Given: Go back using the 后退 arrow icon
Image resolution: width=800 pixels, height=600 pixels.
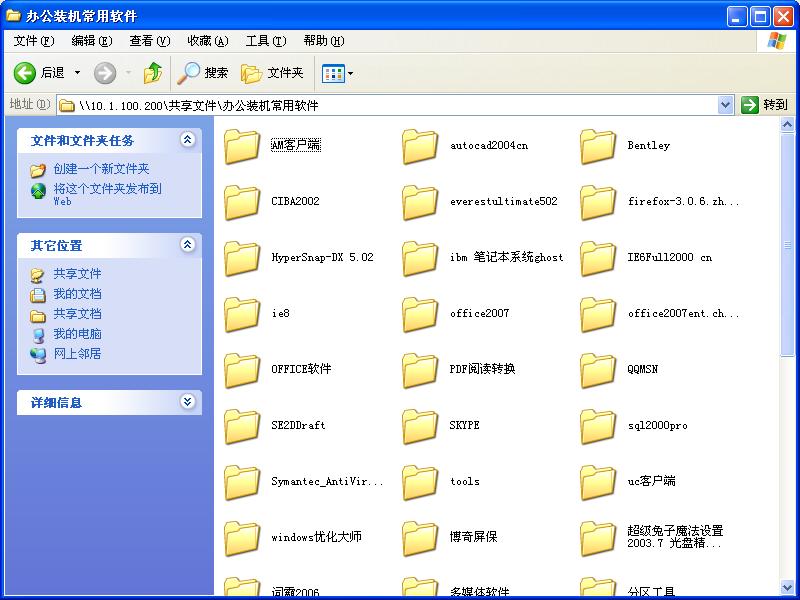Looking at the screenshot, I should click(x=24, y=73).
